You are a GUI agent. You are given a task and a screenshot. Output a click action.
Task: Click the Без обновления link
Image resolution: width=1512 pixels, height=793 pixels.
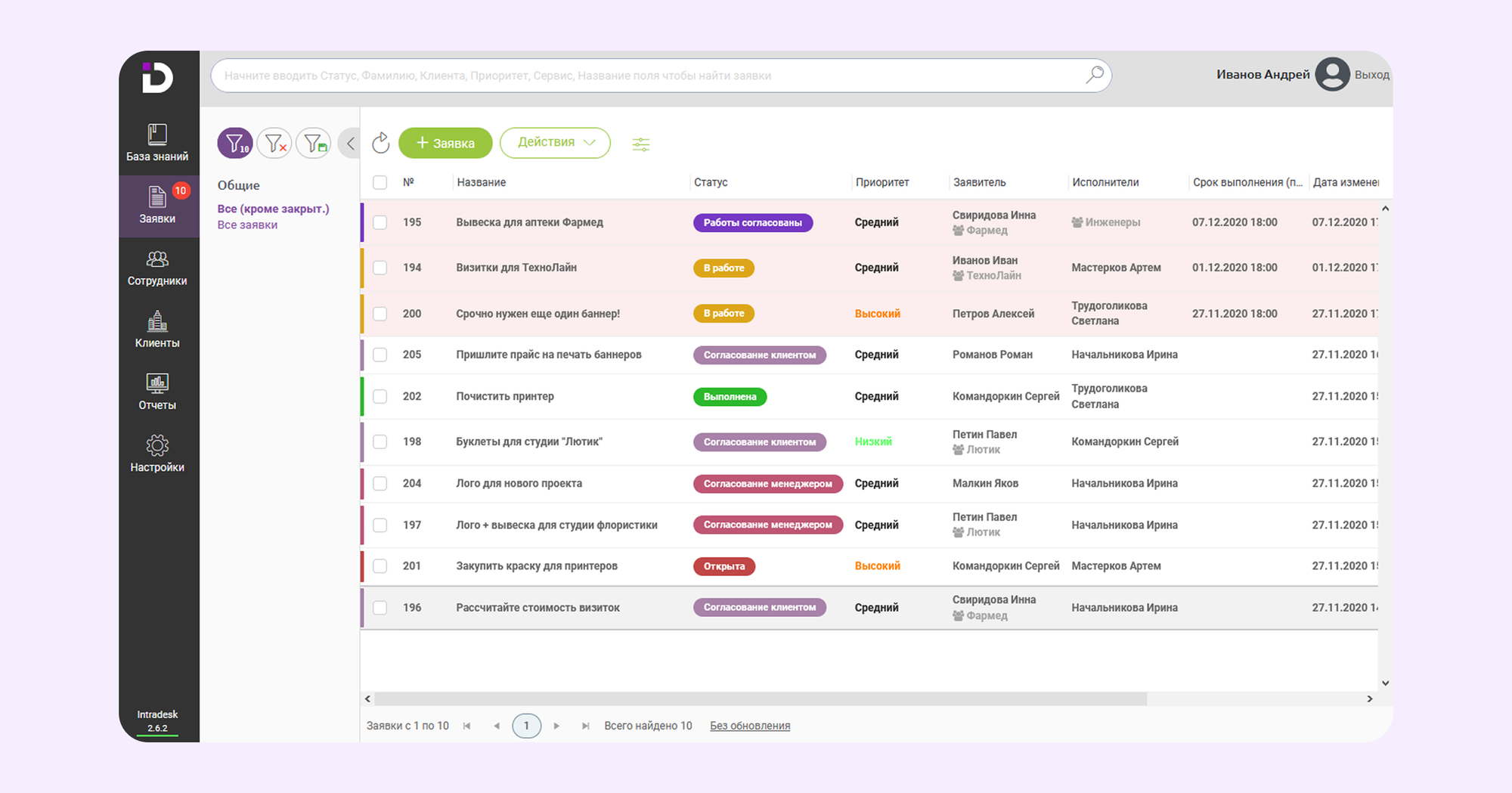pos(749,726)
